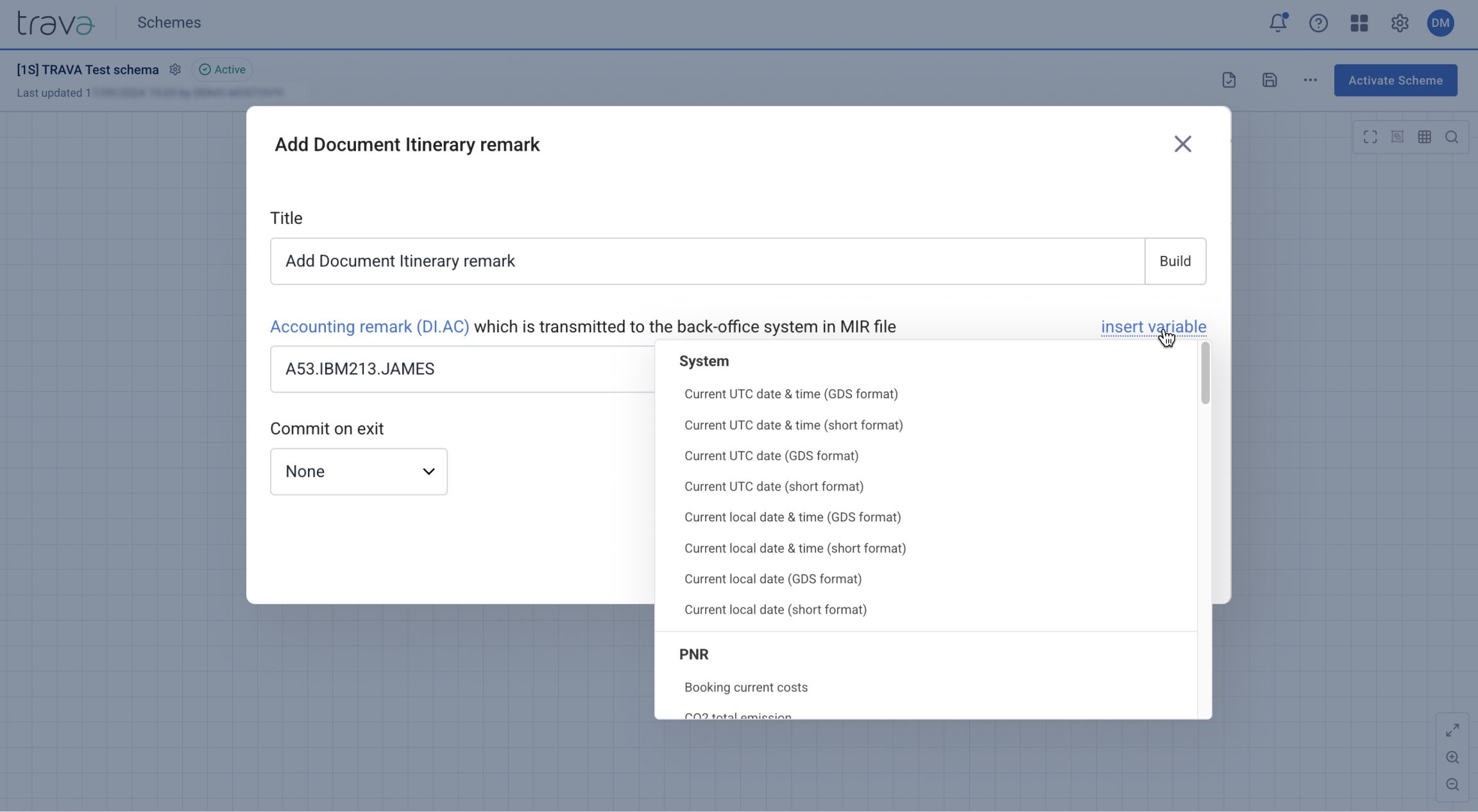This screenshot has height=812, width=1478.
Task: Click the save scheme disk icon
Action: 1269,80
